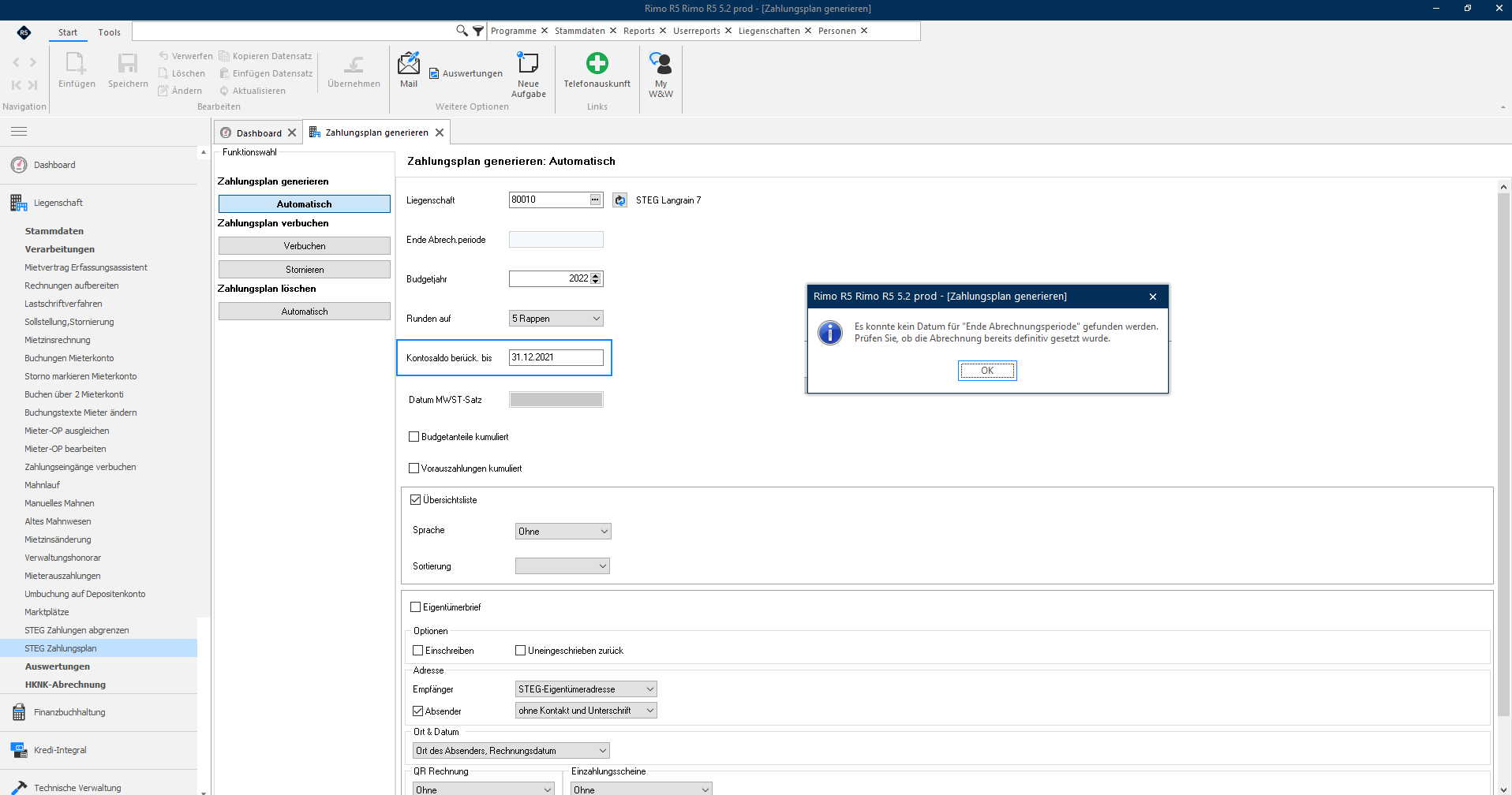Open Ort des Absenders dropdown
The width and height of the screenshot is (1512, 795).
(x=511, y=751)
